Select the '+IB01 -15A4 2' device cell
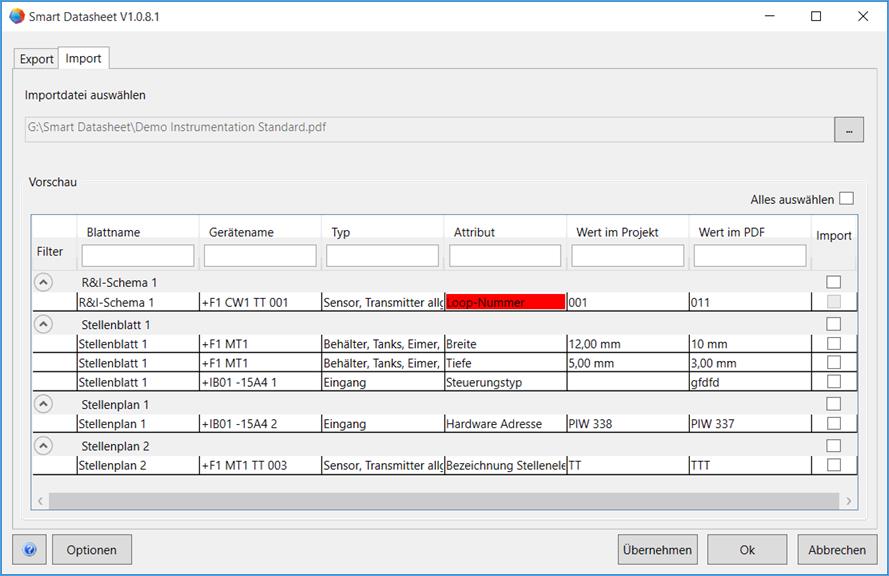Screen dimensions: 889x576 click(260, 423)
